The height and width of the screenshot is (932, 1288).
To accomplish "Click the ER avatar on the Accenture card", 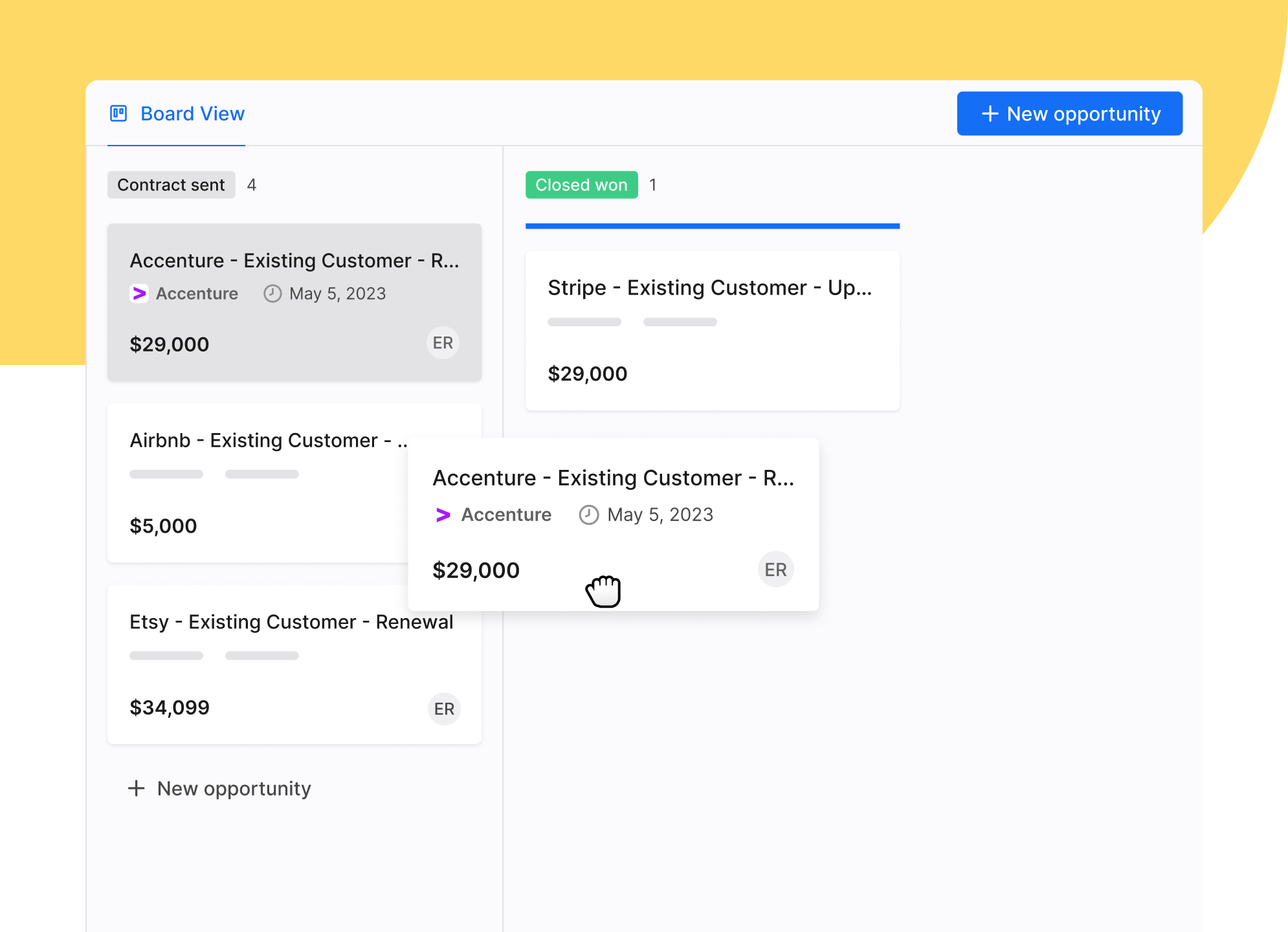I will (x=443, y=343).
